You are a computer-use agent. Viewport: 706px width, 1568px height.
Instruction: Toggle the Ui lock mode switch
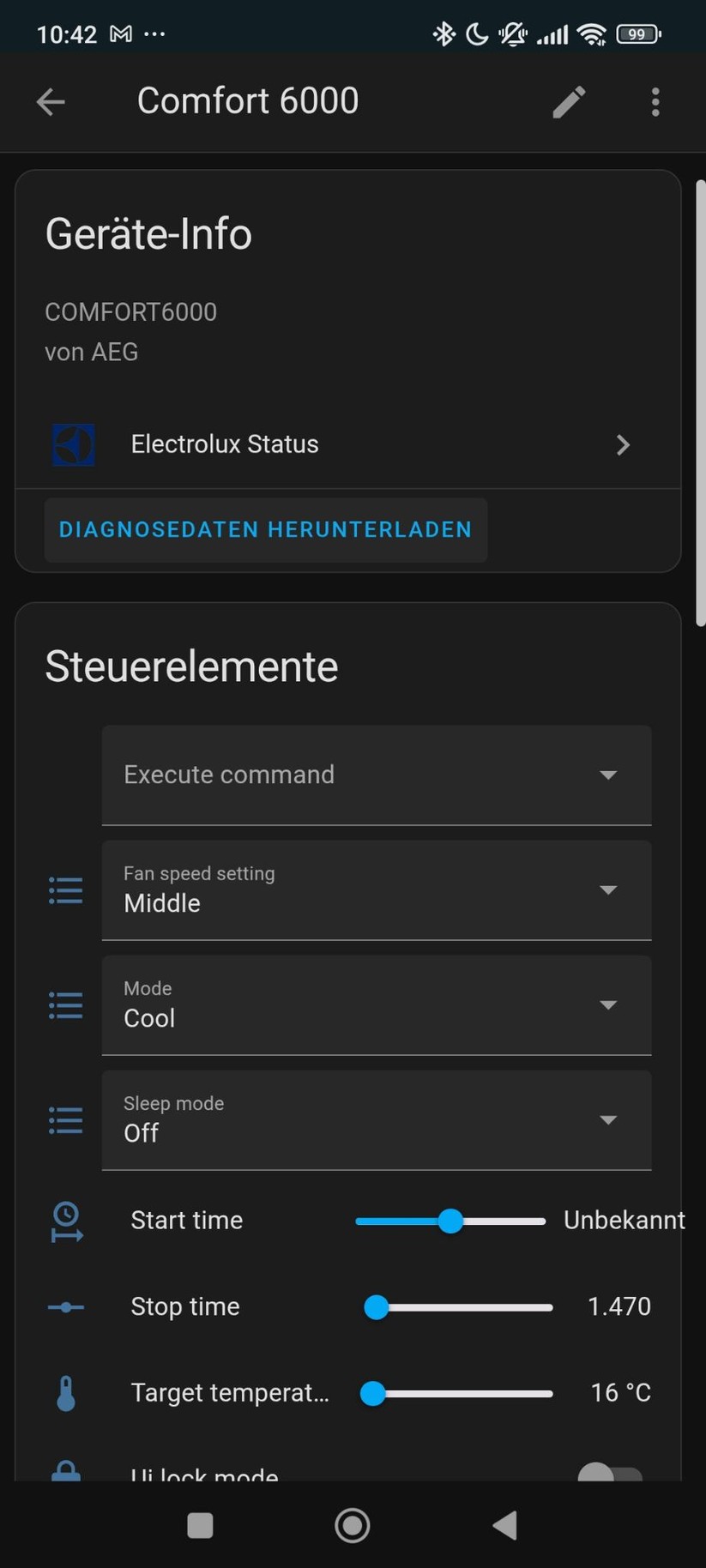tap(609, 1475)
